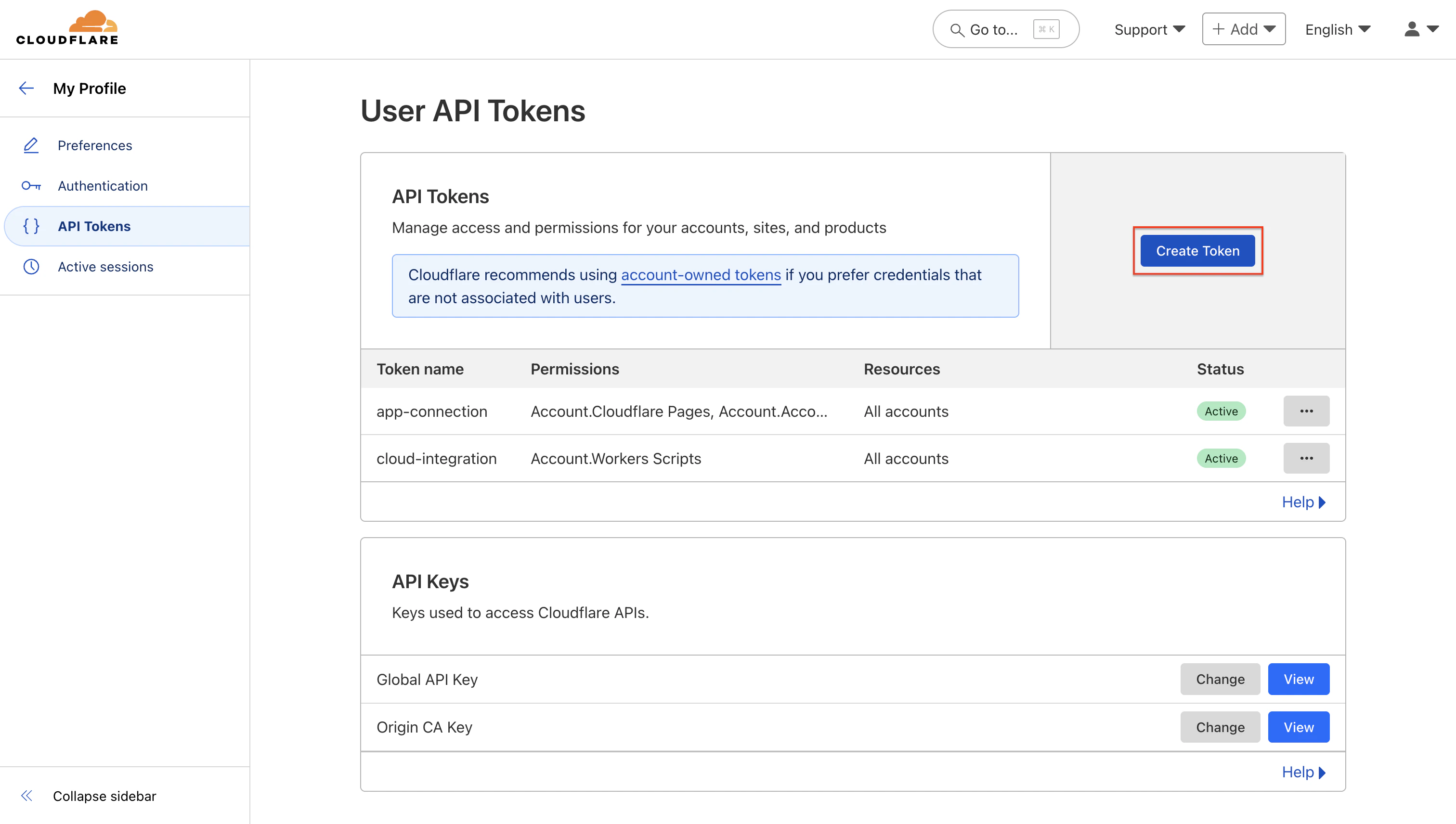This screenshot has width=1456, height=824.
Task: Open the English language dropdown
Action: click(x=1338, y=29)
